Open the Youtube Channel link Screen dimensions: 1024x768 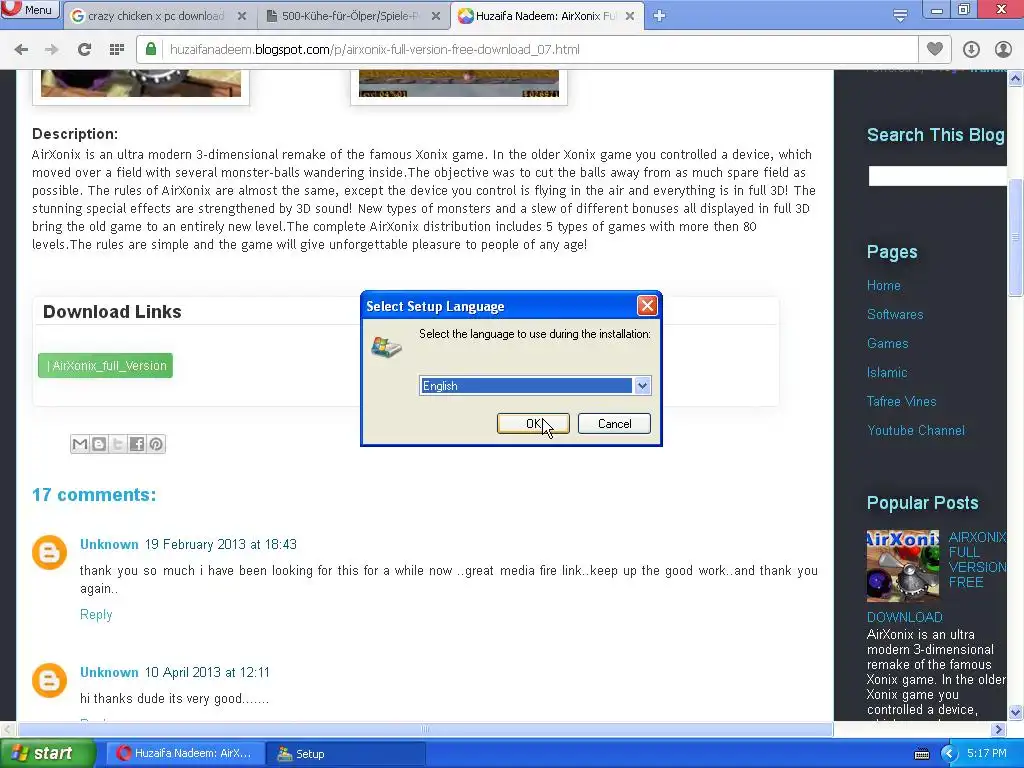click(x=916, y=430)
